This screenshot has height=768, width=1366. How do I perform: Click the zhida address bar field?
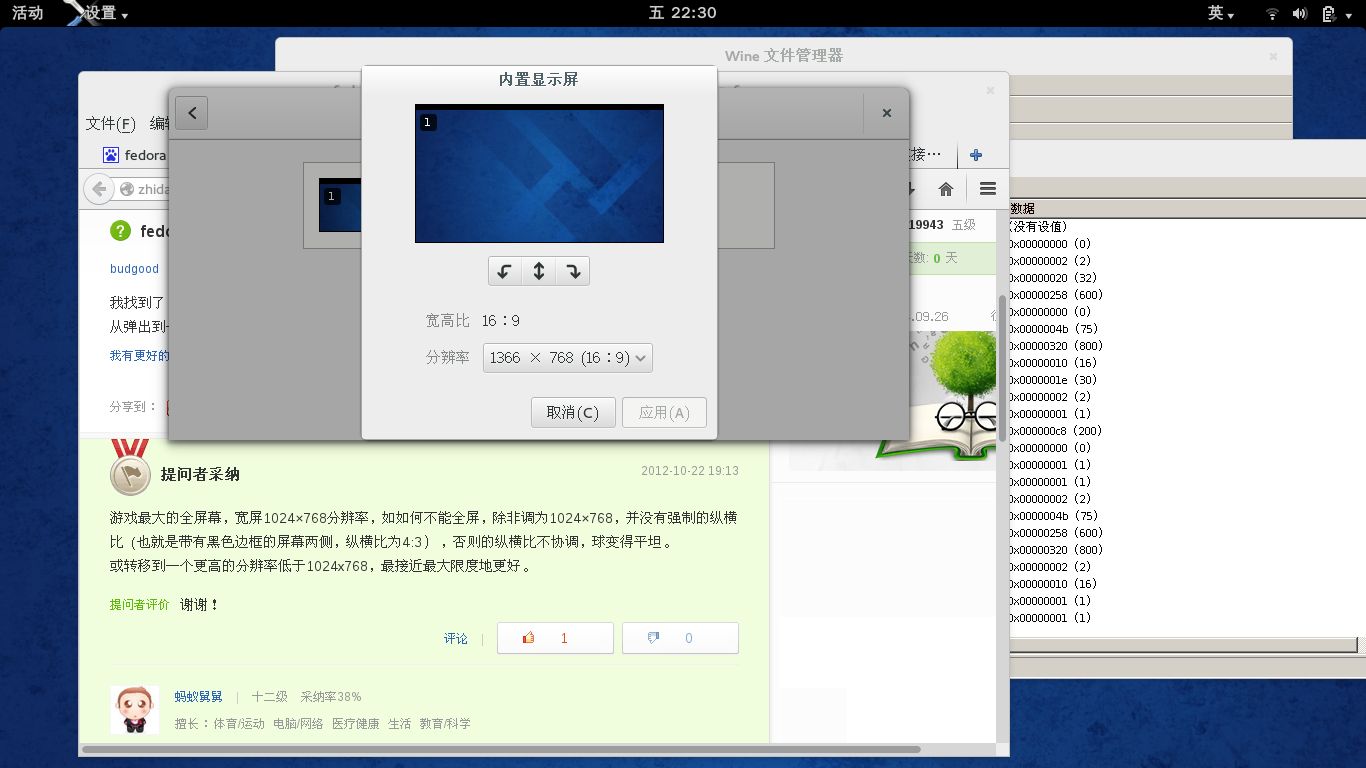point(140,189)
